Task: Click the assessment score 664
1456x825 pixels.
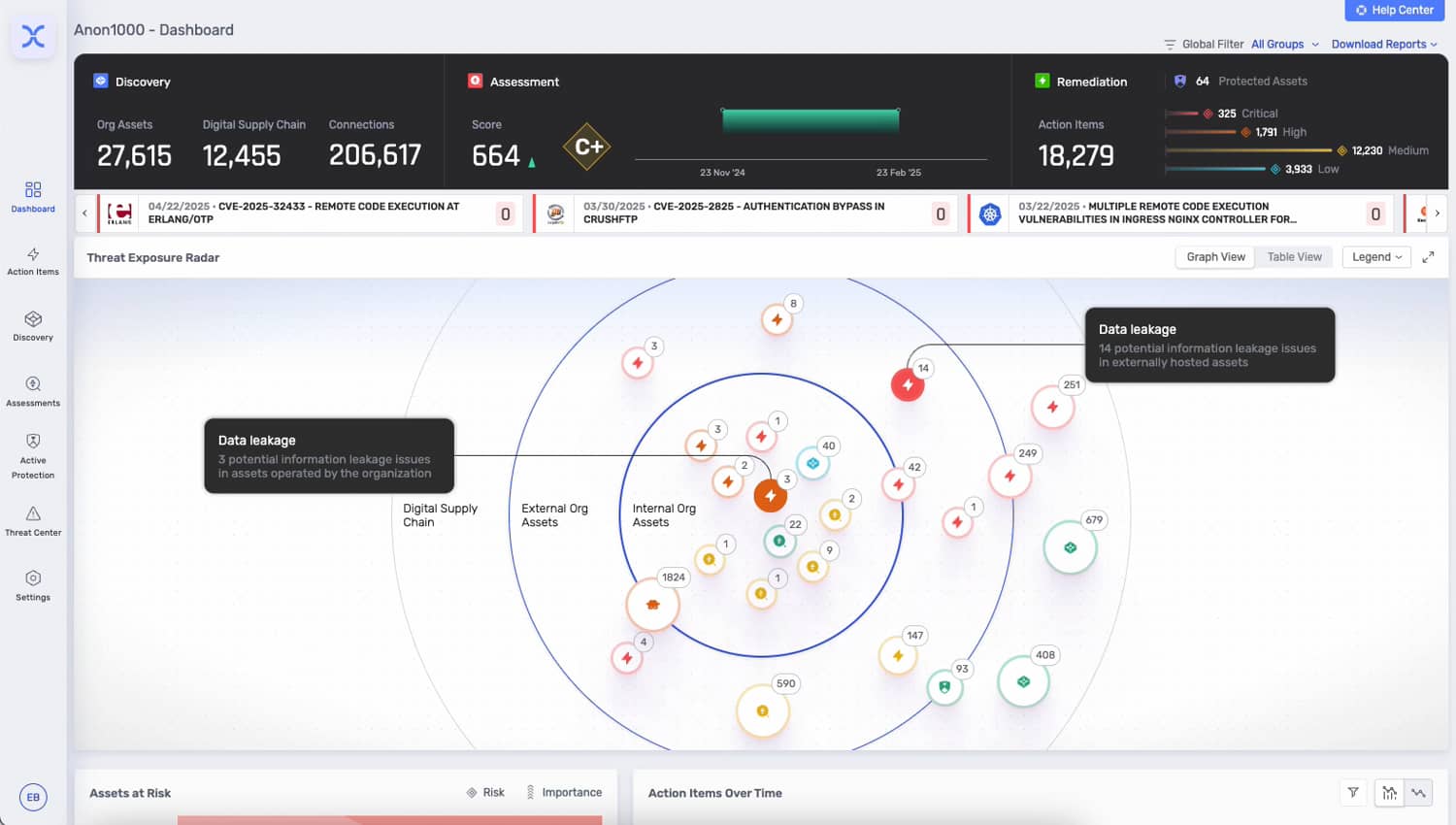Action: [496, 155]
